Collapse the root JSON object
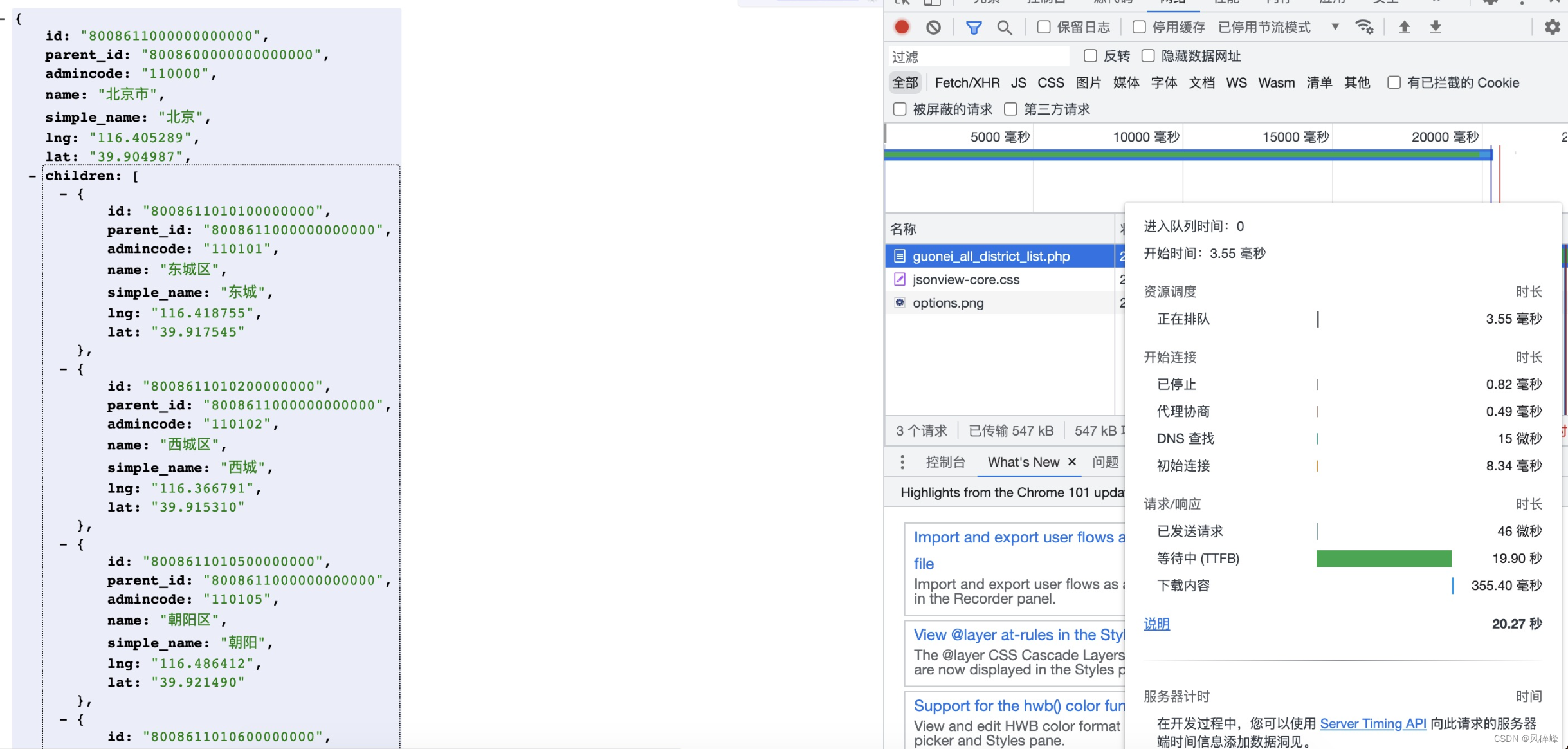This screenshot has width=1568, height=749. pos(3,19)
